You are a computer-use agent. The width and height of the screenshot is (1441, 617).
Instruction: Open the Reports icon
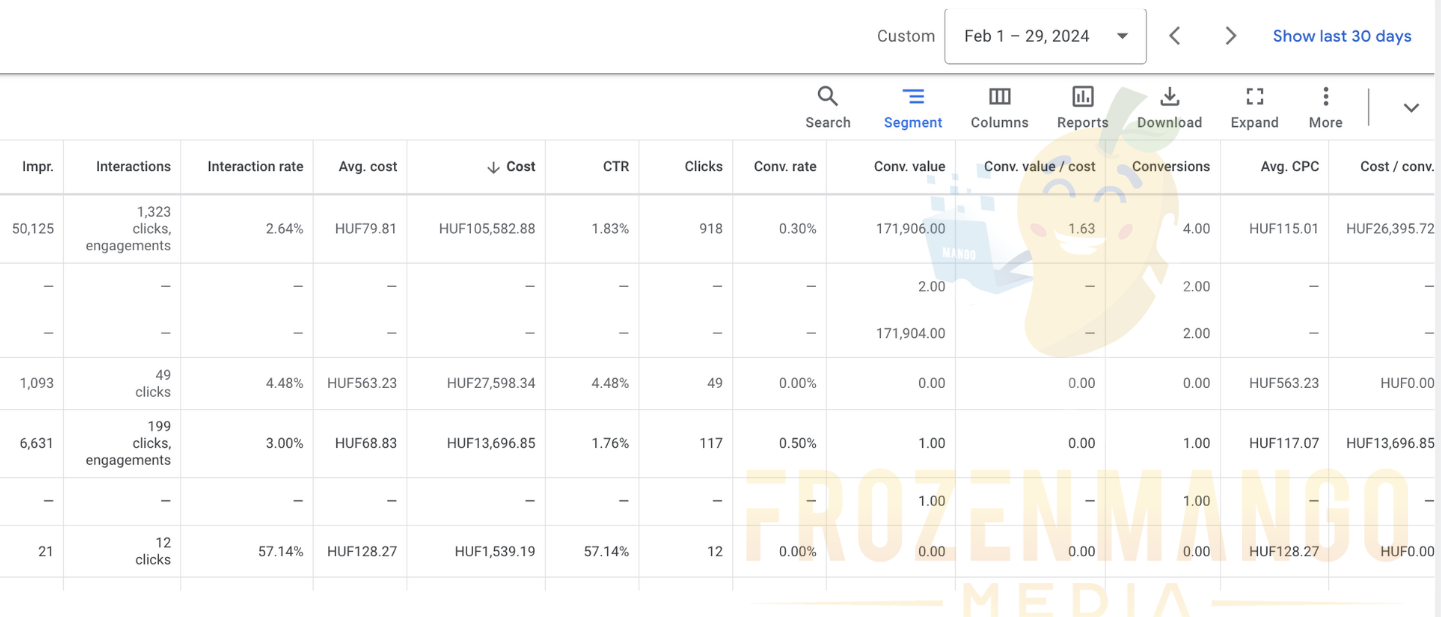tap(1082, 107)
